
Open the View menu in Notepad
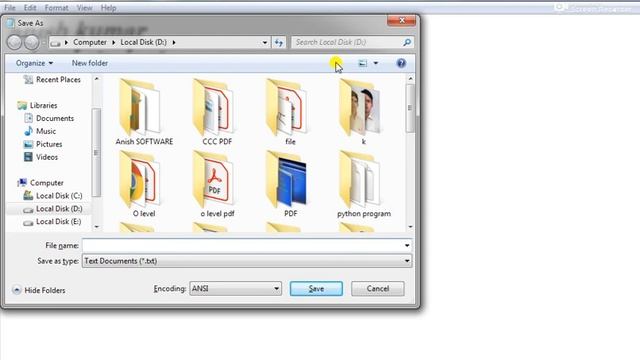pos(84,8)
